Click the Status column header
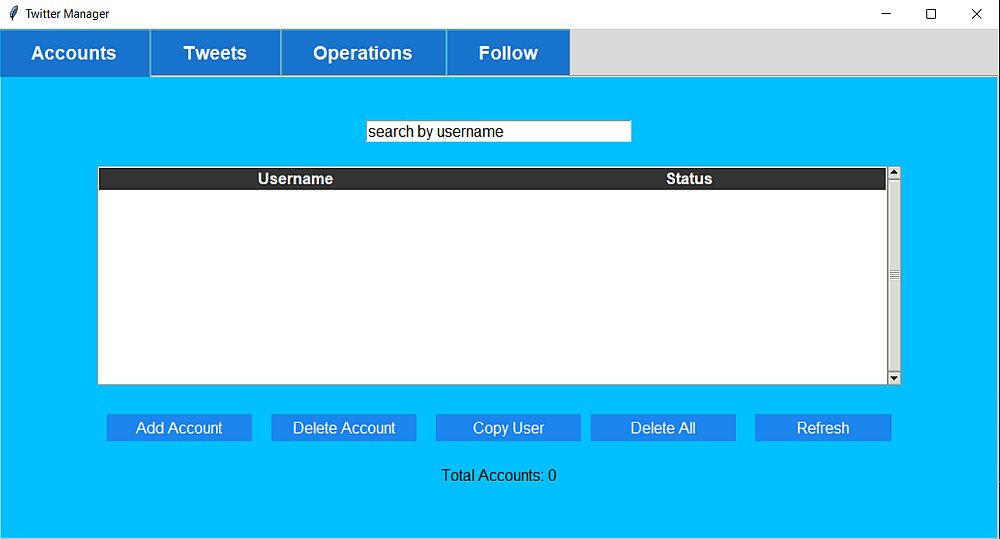Screen dimensions: 1000x539 click(x=689, y=179)
